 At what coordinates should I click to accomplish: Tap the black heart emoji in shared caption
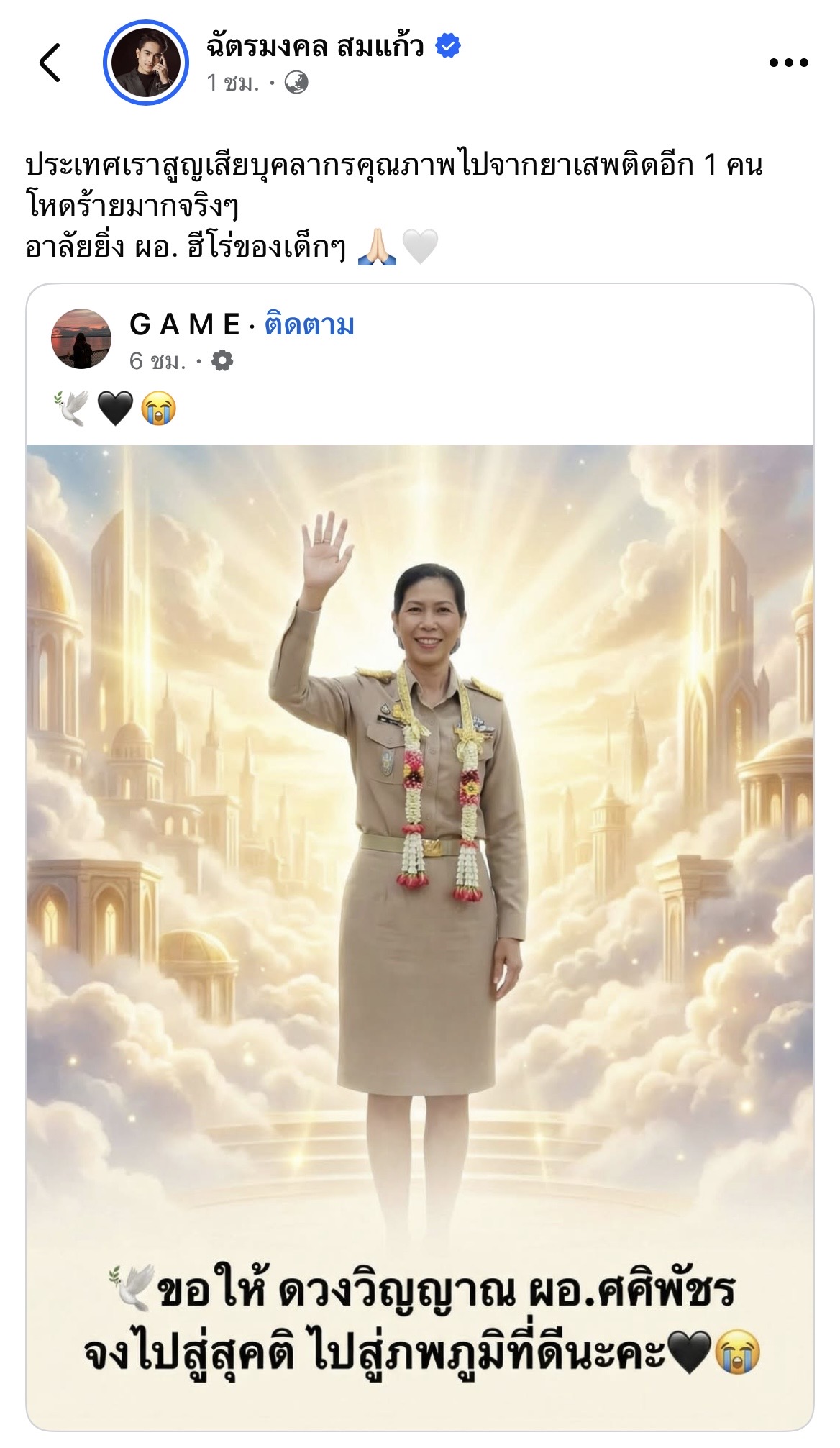pyautogui.click(x=115, y=409)
